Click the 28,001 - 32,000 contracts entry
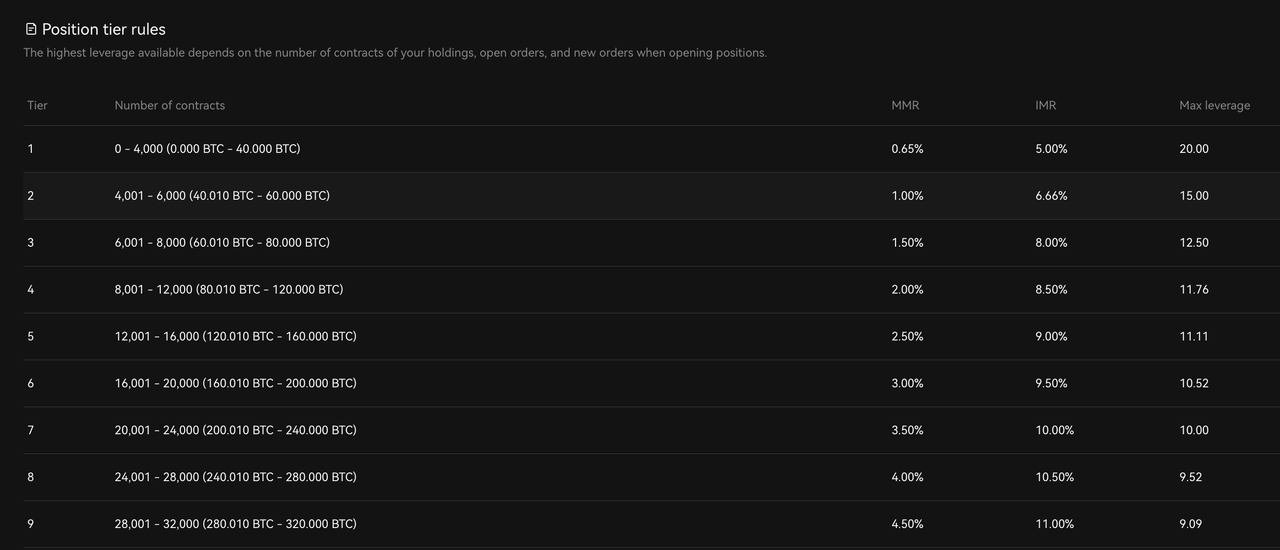 click(235, 525)
